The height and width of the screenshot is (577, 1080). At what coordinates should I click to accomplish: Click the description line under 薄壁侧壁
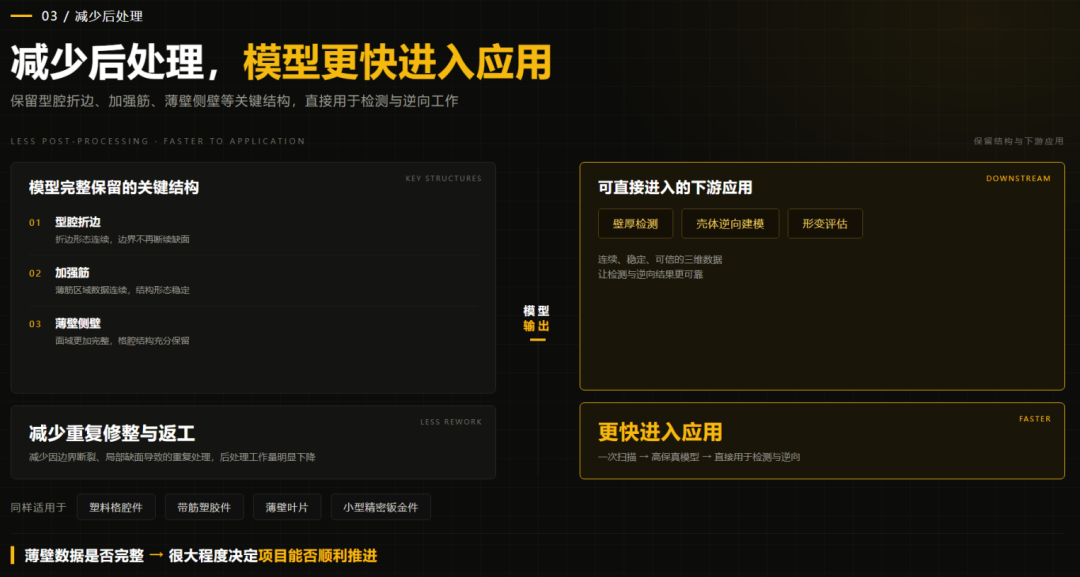pyautogui.click(x=123, y=341)
